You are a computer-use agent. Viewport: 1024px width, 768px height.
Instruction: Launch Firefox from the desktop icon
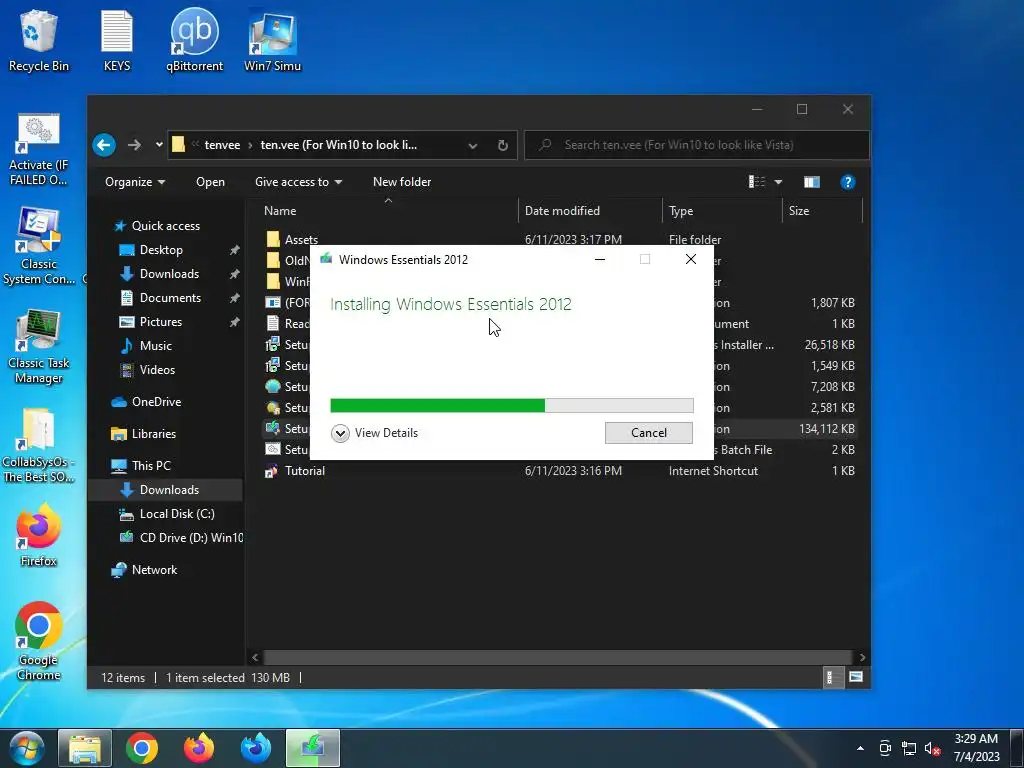pos(38,537)
